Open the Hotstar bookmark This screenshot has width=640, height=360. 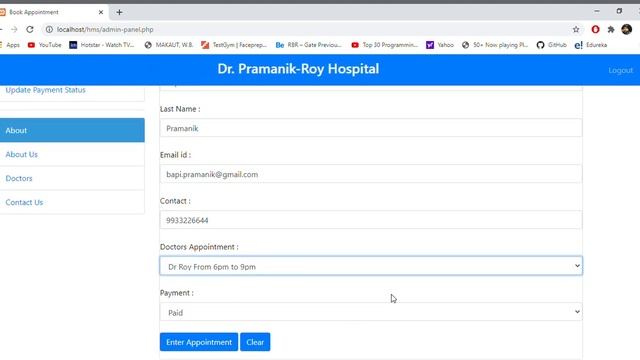[x=102, y=45]
